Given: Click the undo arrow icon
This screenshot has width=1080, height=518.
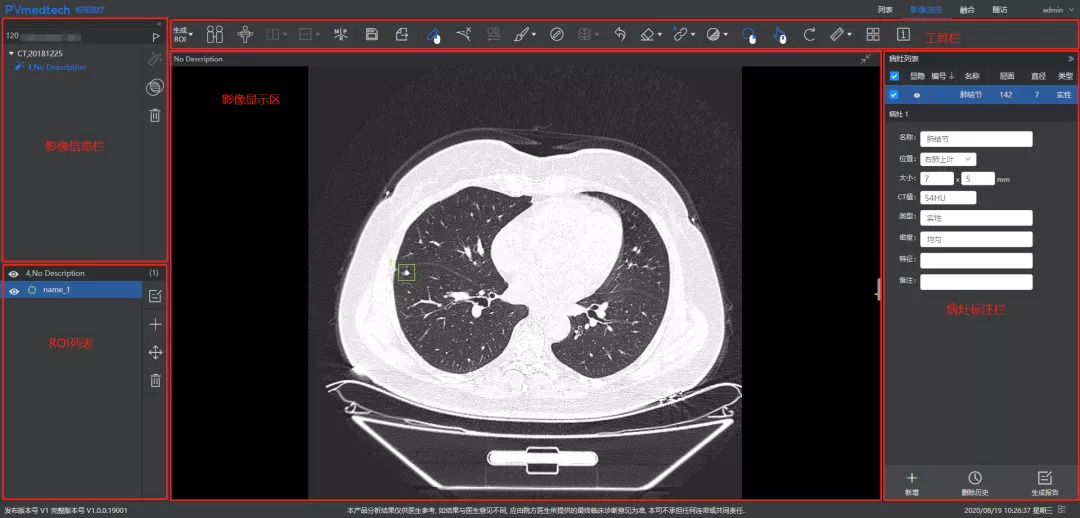Looking at the screenshot, I should click(619, 35).
